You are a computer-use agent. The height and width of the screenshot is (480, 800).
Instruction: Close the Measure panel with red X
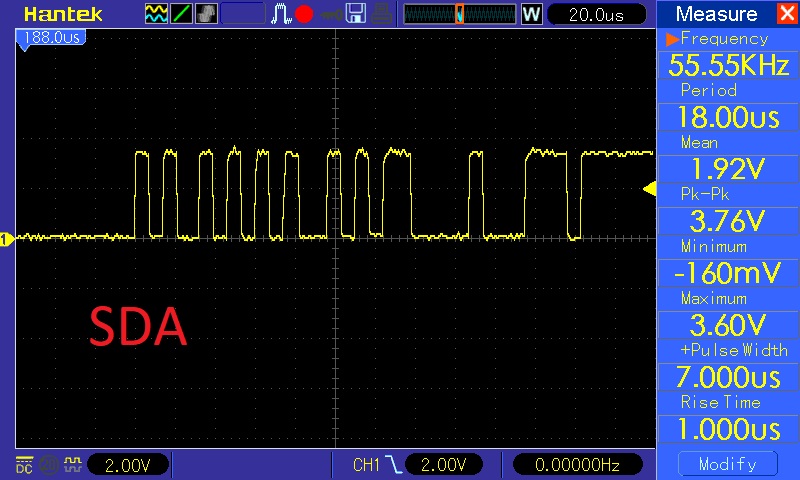(x=787, y=13)
